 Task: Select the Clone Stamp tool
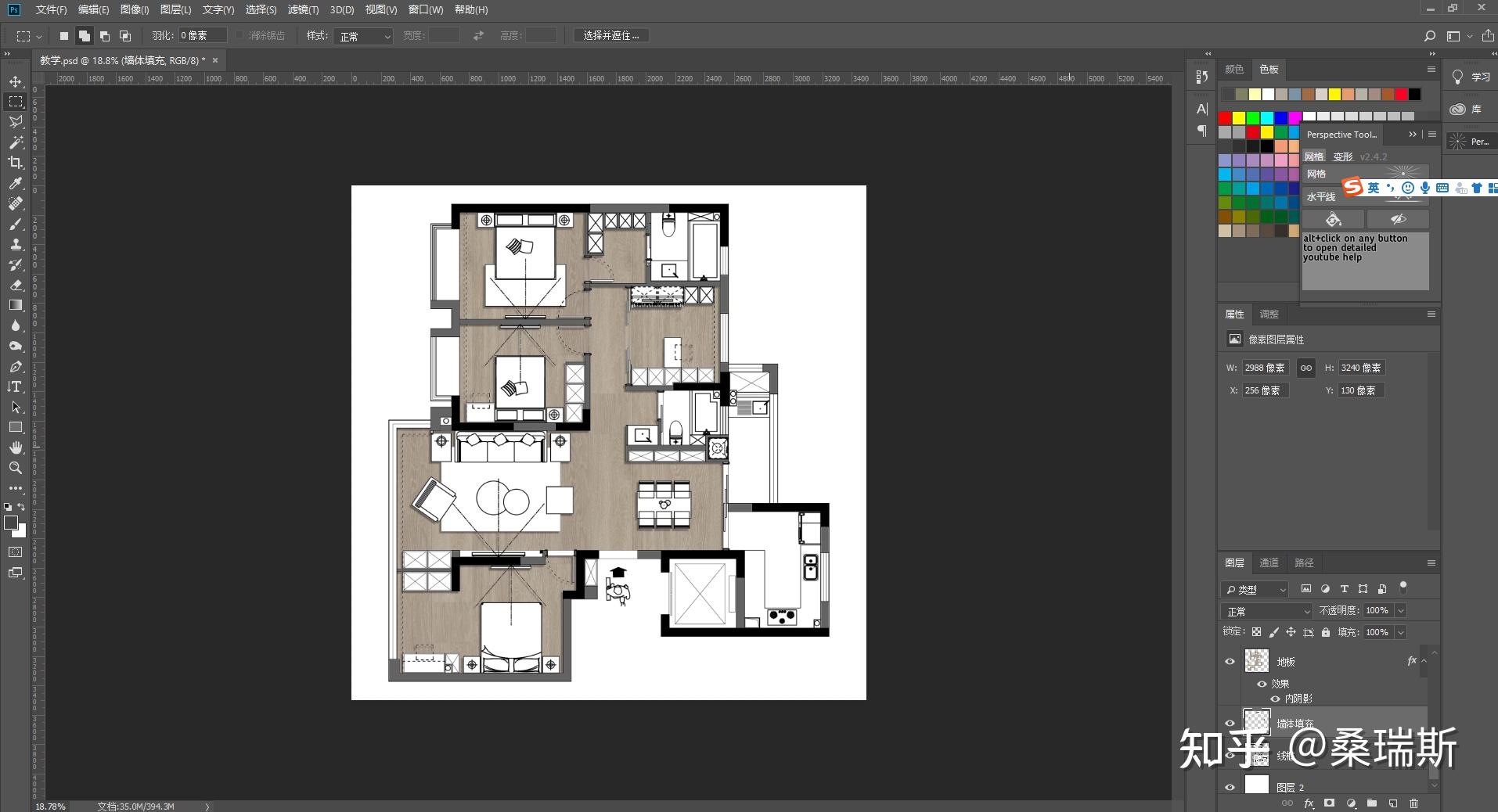[16, 245]
